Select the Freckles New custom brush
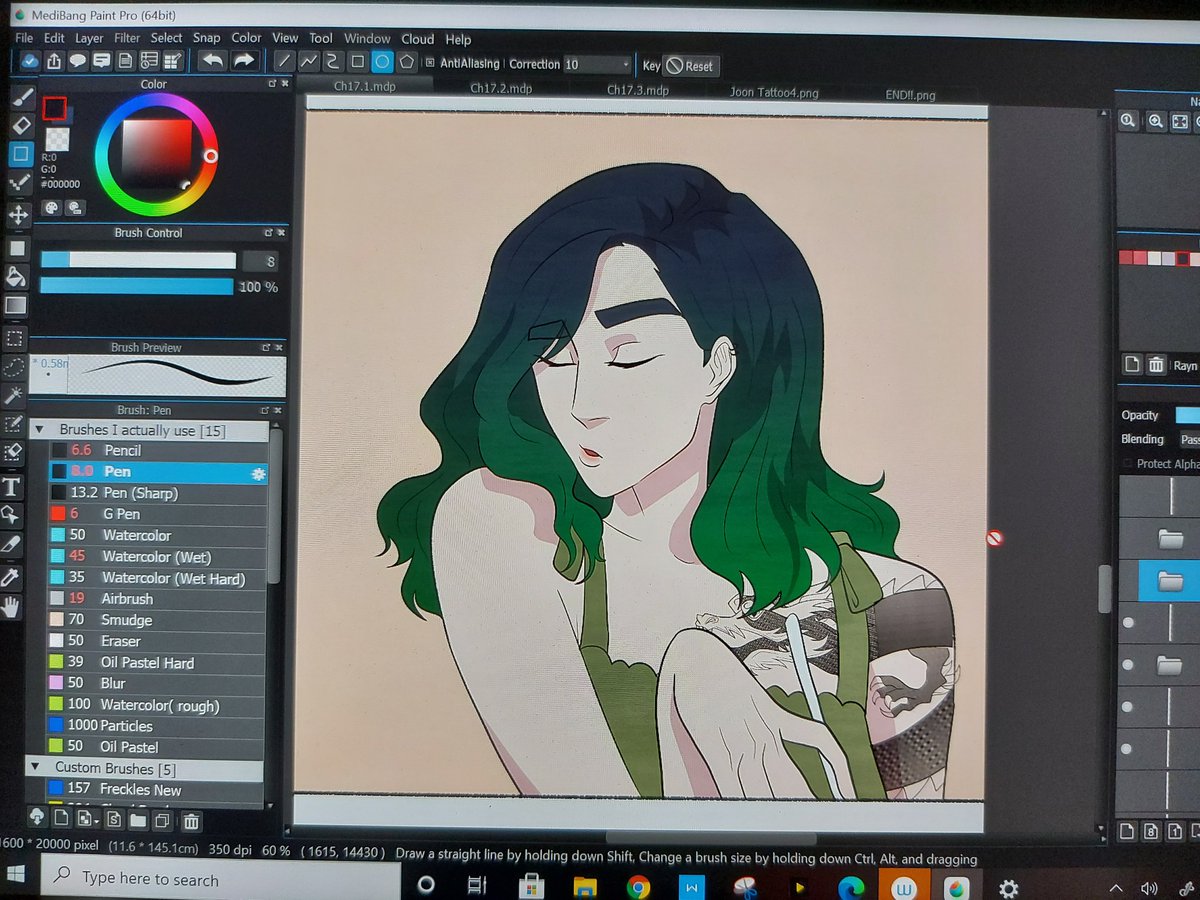Screen dimensions: 1200x900 tap(155, 790)
